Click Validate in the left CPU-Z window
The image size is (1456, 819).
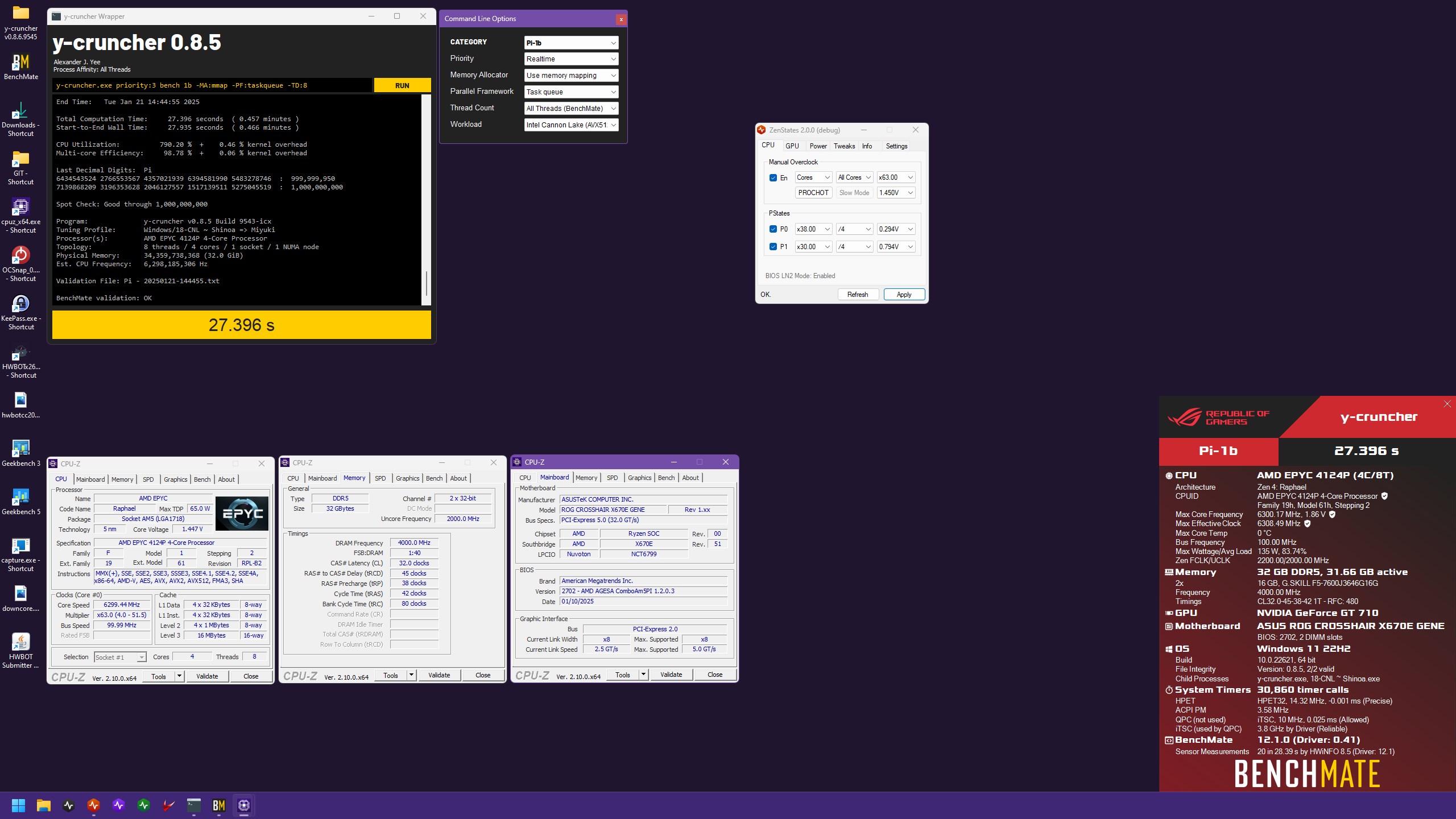click(x=207, y=676)
